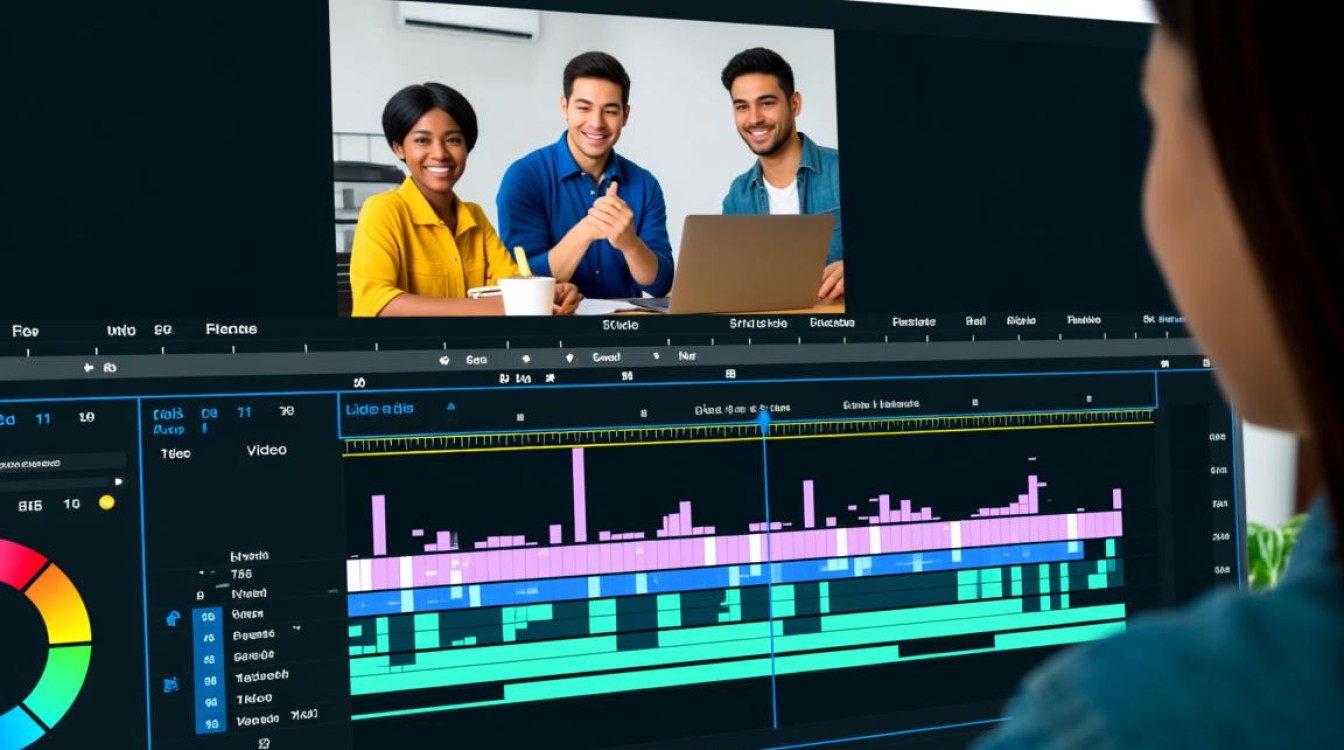The image size is (1344, 750).
Task: Expand the triangle beside 'Lide a die'
Action: tap(450, 406)
